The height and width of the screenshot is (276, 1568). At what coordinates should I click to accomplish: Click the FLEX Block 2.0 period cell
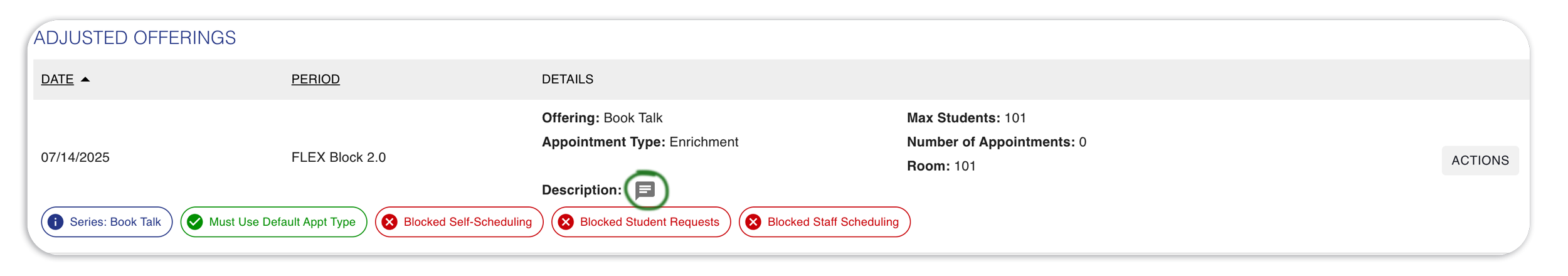click(x=339, y=157)
